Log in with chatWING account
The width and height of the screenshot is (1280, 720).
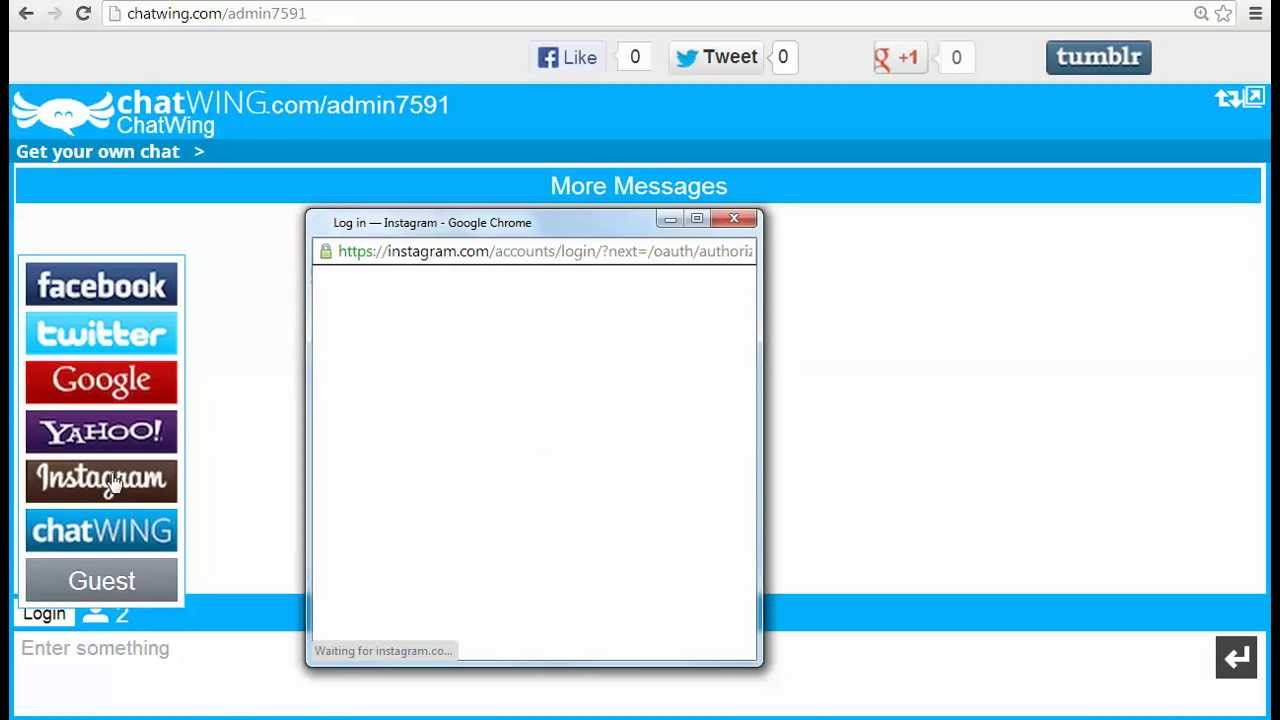tap(101, 530)
